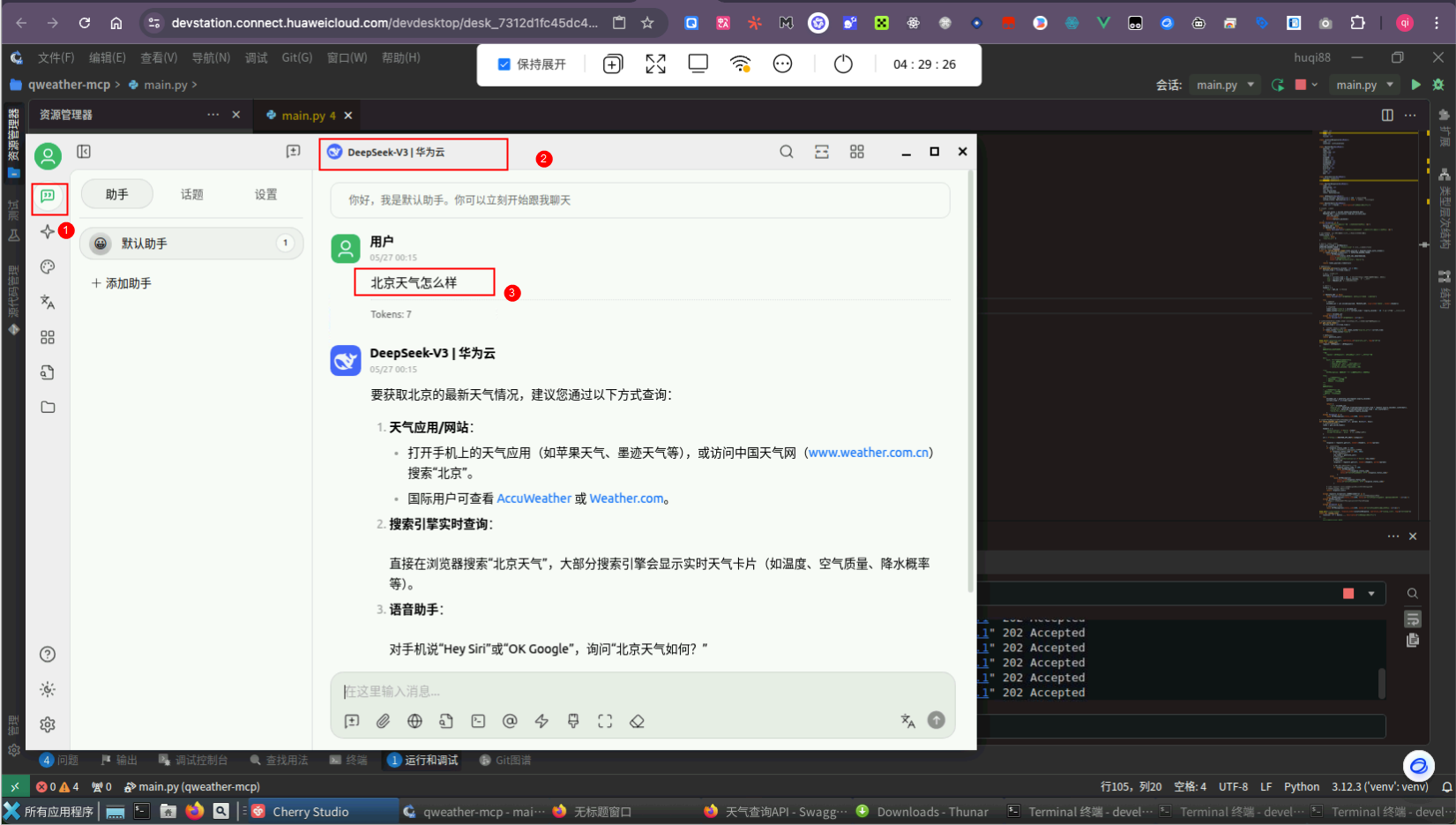Switch to the 话题 tab
This screenshot has width=1456, height=825.
point(192,194)
